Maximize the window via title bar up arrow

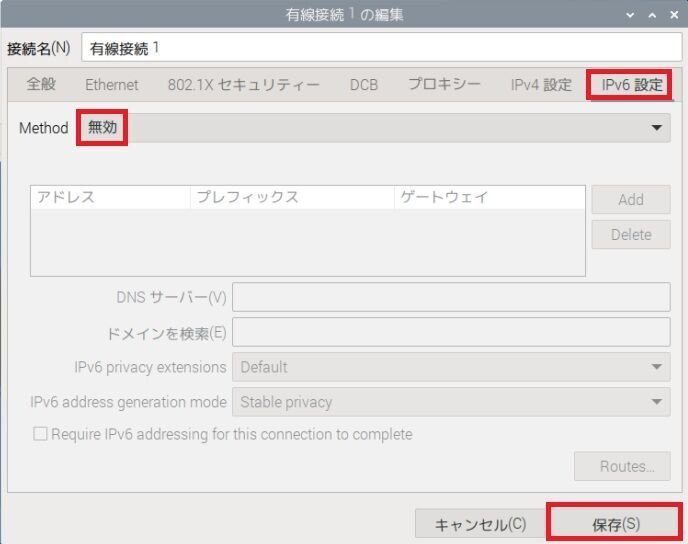(x=652, y=15)
